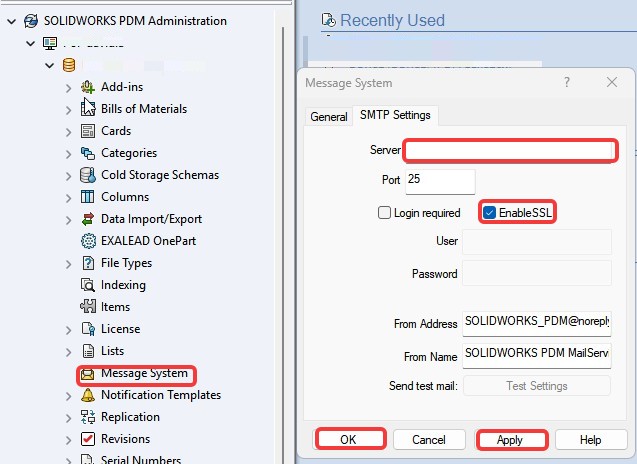Click the Message System envelope icon
This screenshot has height=464, width=637.
pyautogui.click(x=87, y=374)
